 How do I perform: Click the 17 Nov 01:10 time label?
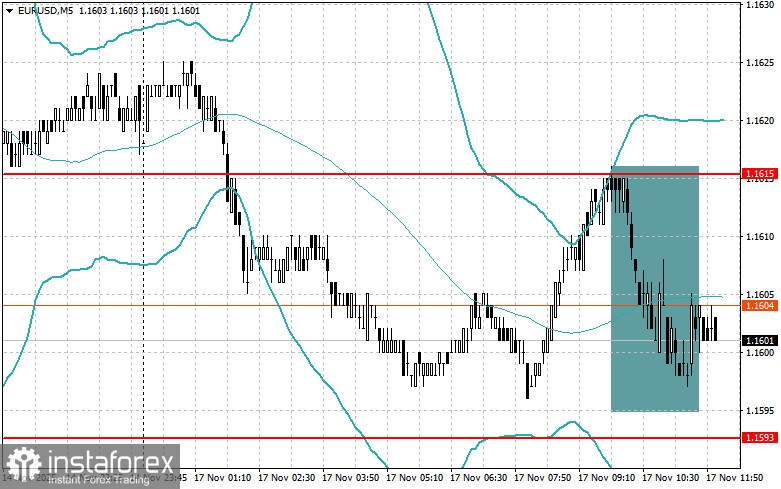(x=222, y=478)
